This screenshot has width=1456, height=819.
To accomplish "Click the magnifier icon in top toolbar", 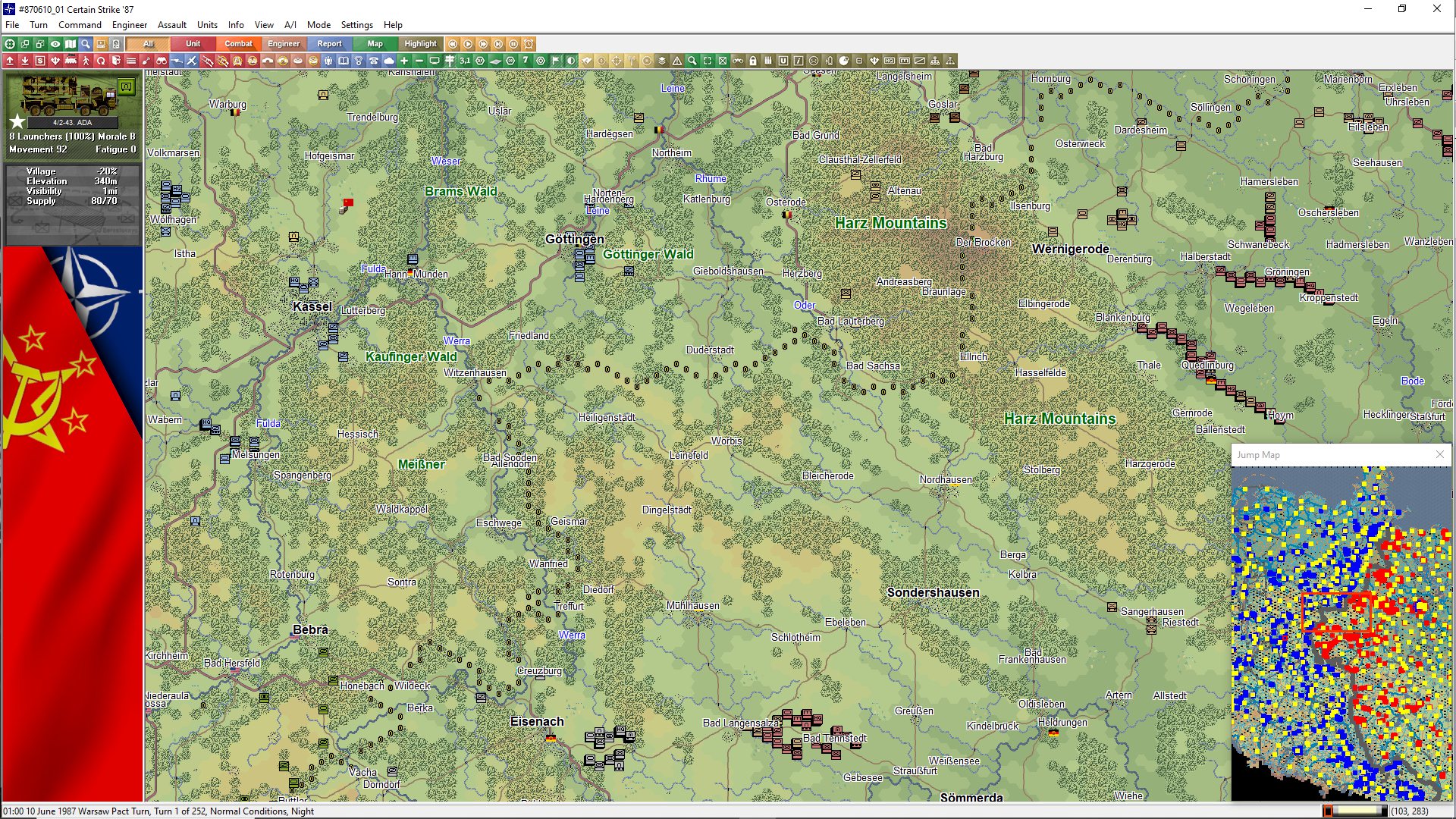I will 86,44.
